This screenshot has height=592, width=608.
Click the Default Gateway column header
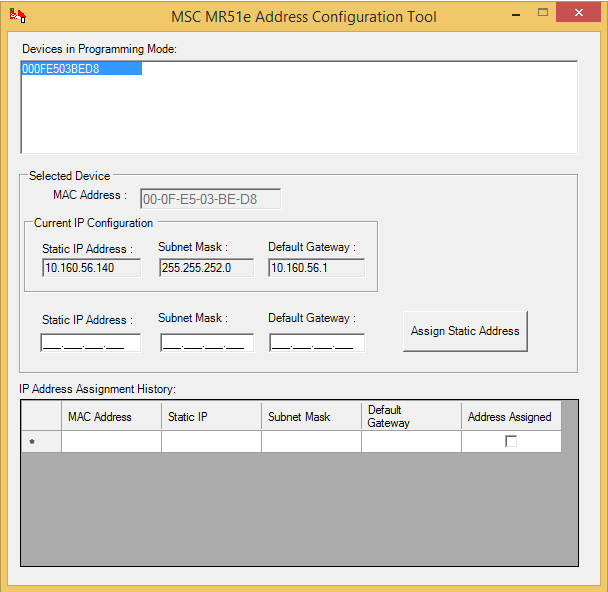(411, 416)
